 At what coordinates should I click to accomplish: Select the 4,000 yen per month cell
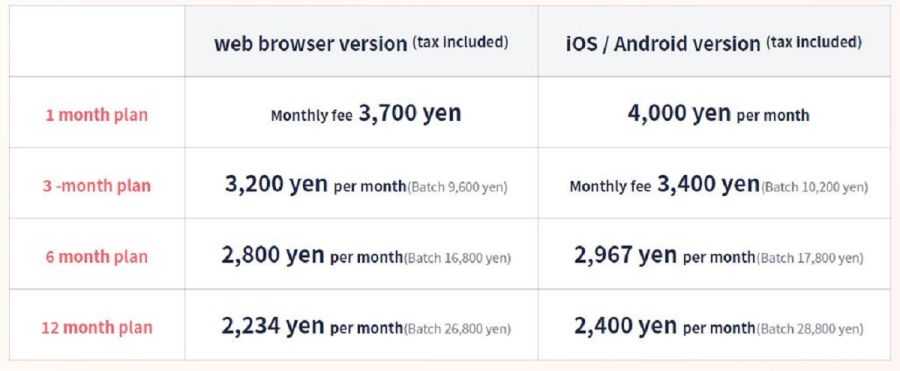coord(714,113)
